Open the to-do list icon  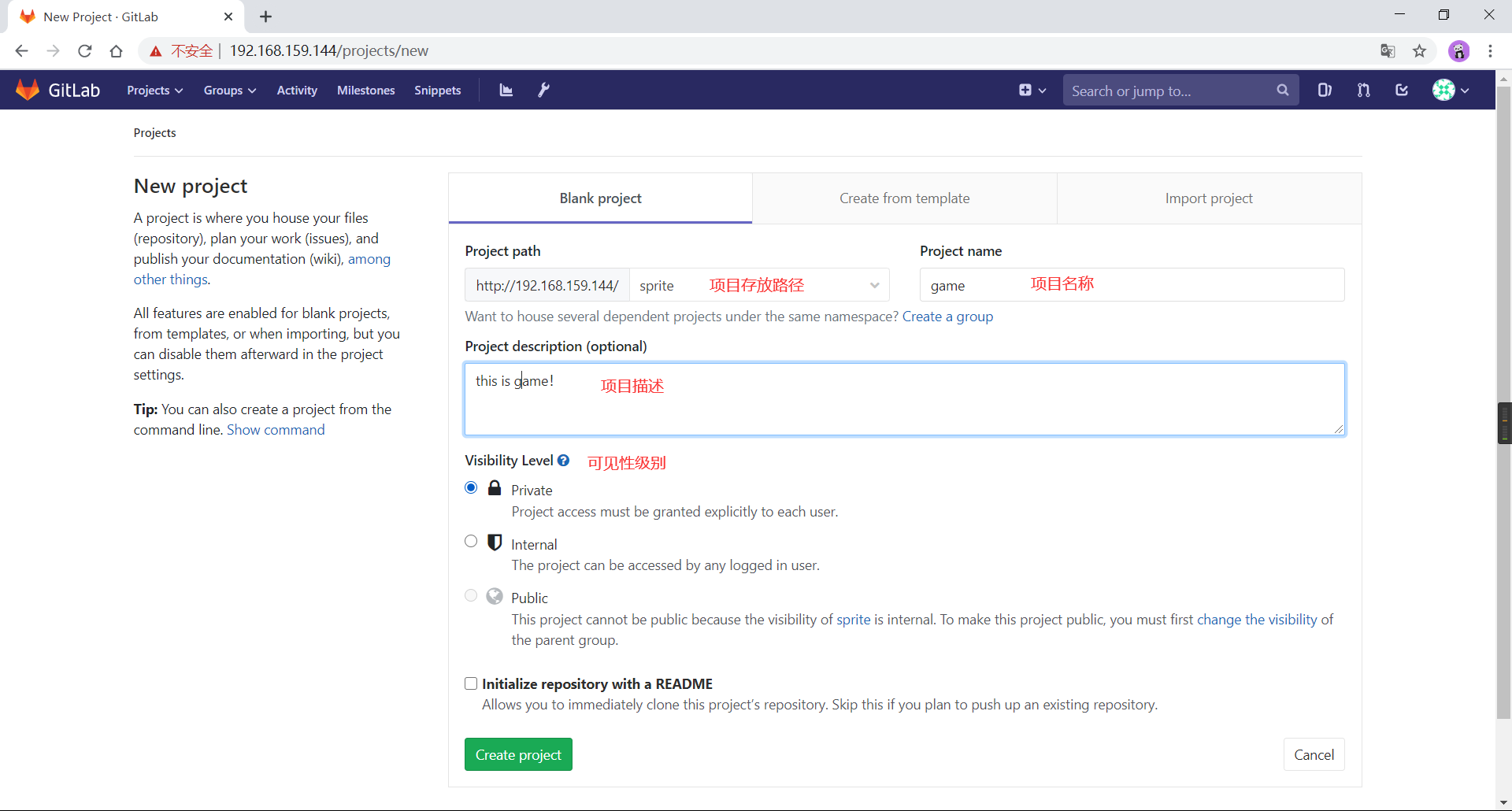[1402, 91]
